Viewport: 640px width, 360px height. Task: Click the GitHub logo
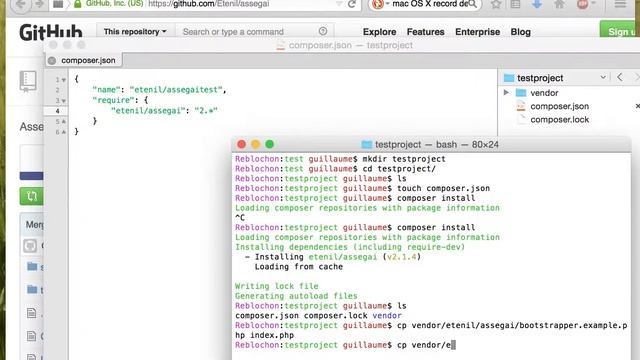(51, 31)
